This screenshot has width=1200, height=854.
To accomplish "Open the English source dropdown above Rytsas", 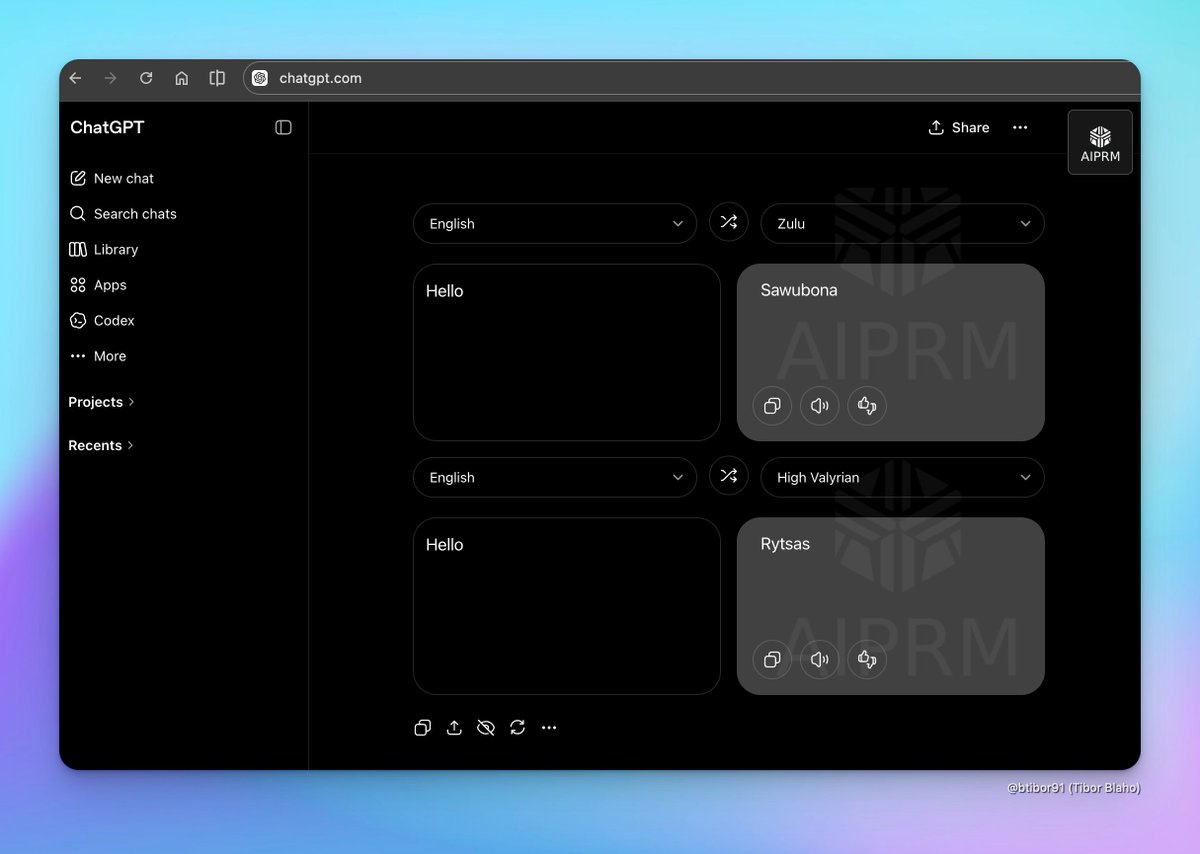I will click(555, 478).
